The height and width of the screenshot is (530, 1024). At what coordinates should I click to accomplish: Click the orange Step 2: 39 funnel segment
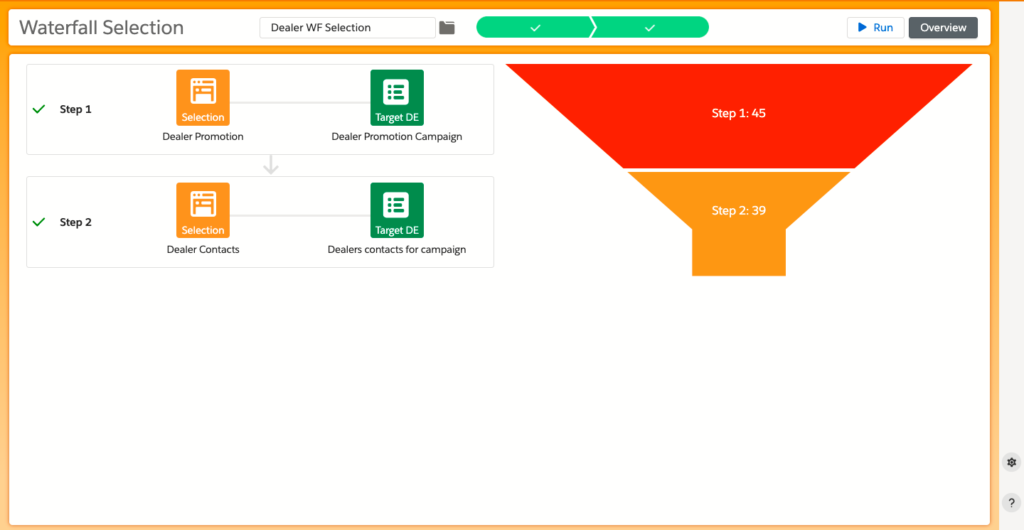(739, 211)
